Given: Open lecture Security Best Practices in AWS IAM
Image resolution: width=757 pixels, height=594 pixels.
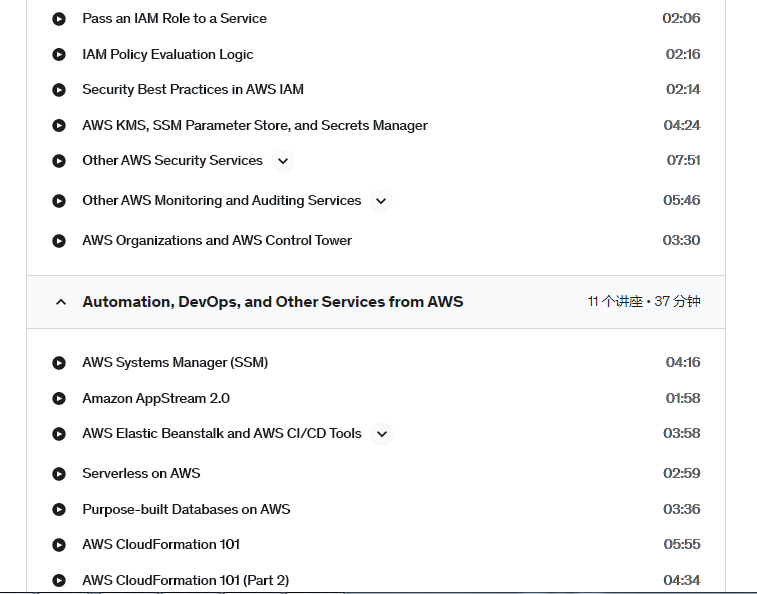Looking at the screenshot, I should [x=193, y=89].
